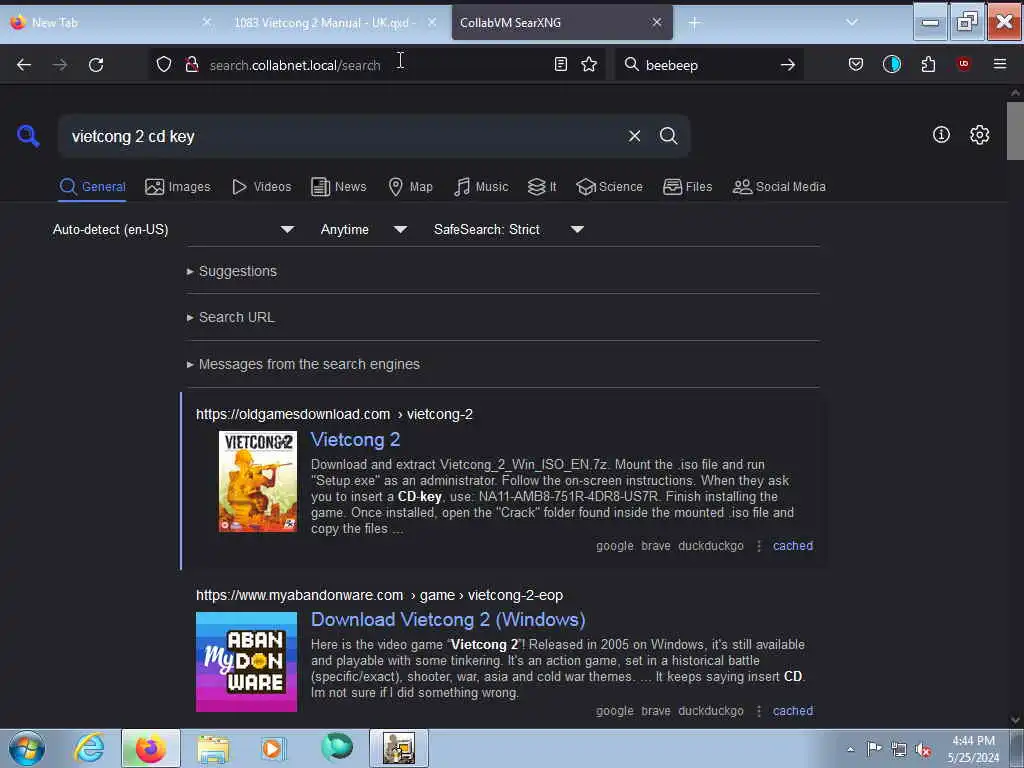
Task: Clear the SearXNG search query
Action: coord(634,136)
